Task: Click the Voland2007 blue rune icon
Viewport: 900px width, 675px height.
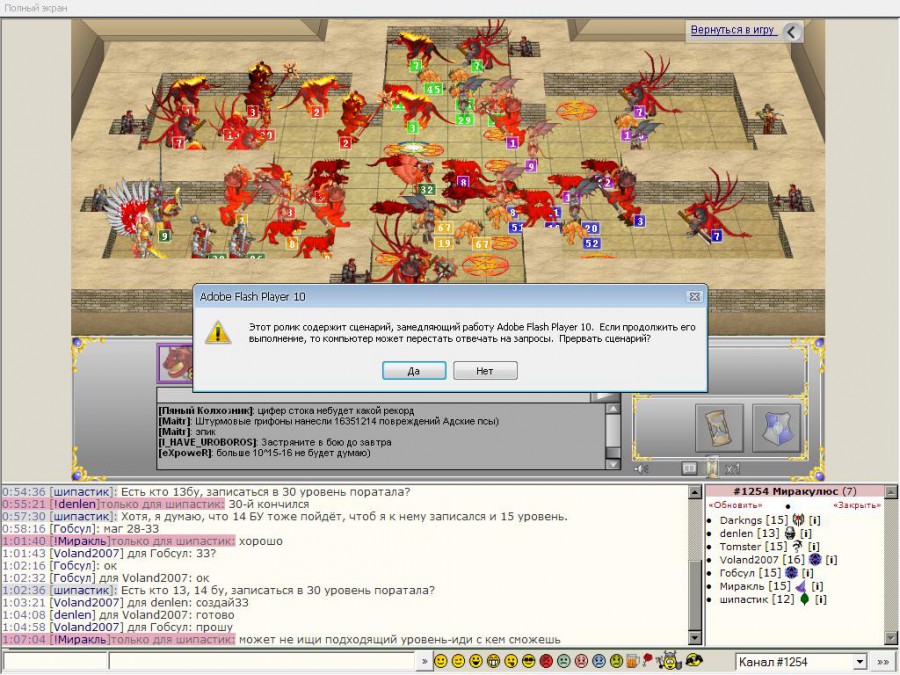Action: [815, 560]
